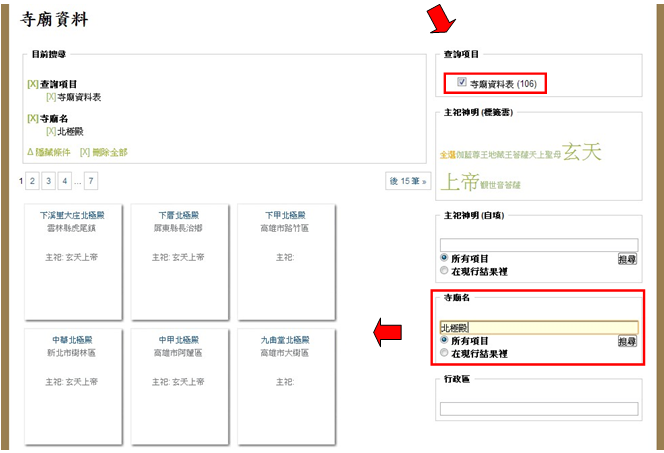Remove the 查詢項目 filter via its [X]
The image size is (664, 453).
(x=32, y=84)
